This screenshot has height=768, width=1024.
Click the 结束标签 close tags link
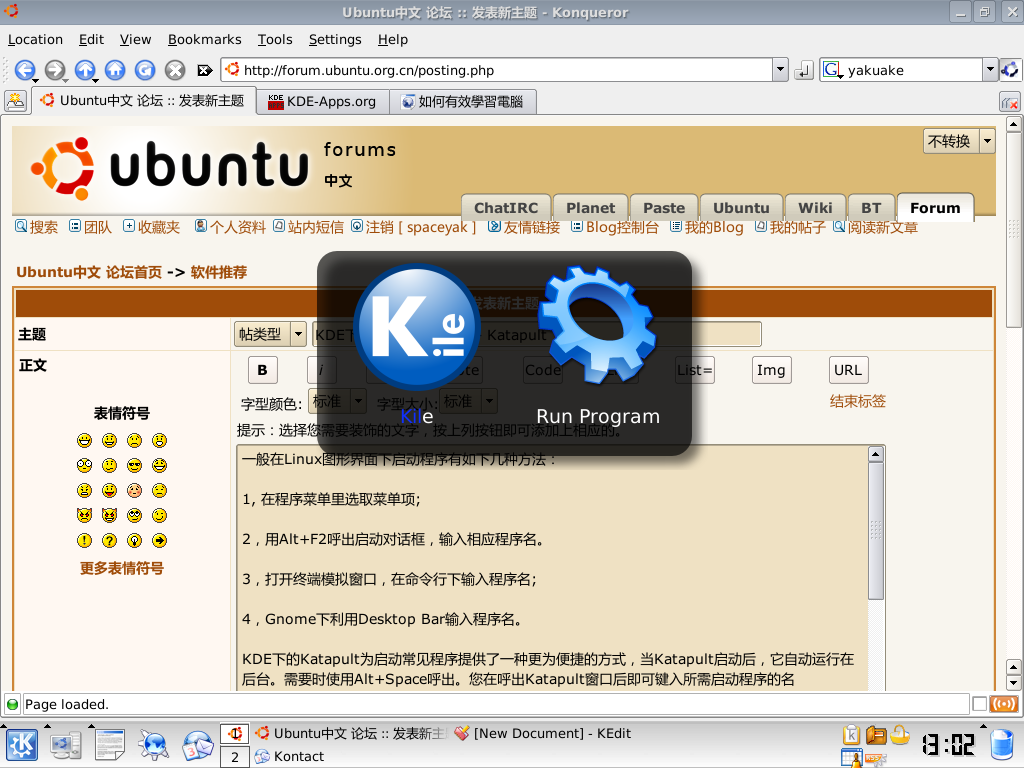click(x=857, y=401)
